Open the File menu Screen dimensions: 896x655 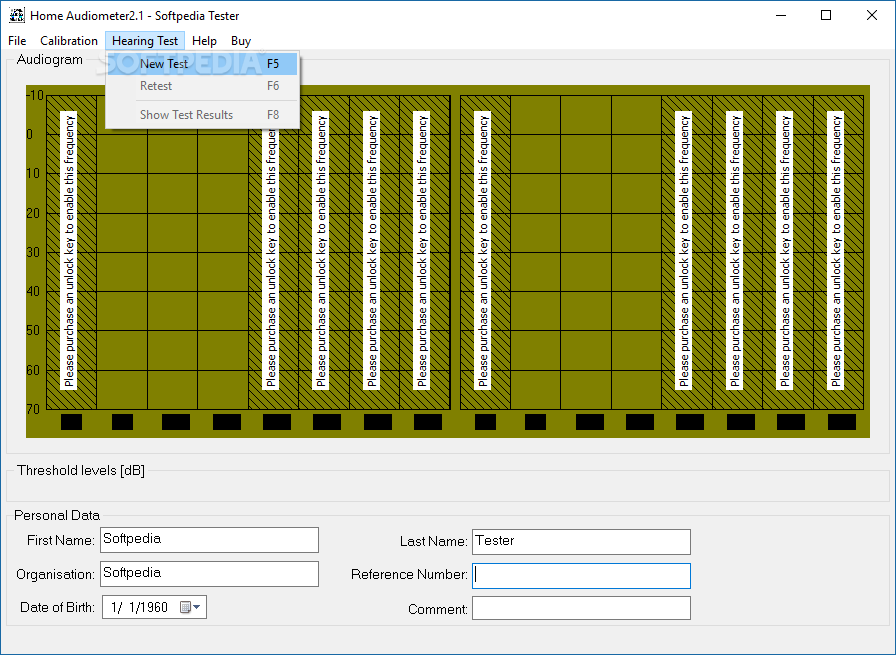tap(17, 41)
